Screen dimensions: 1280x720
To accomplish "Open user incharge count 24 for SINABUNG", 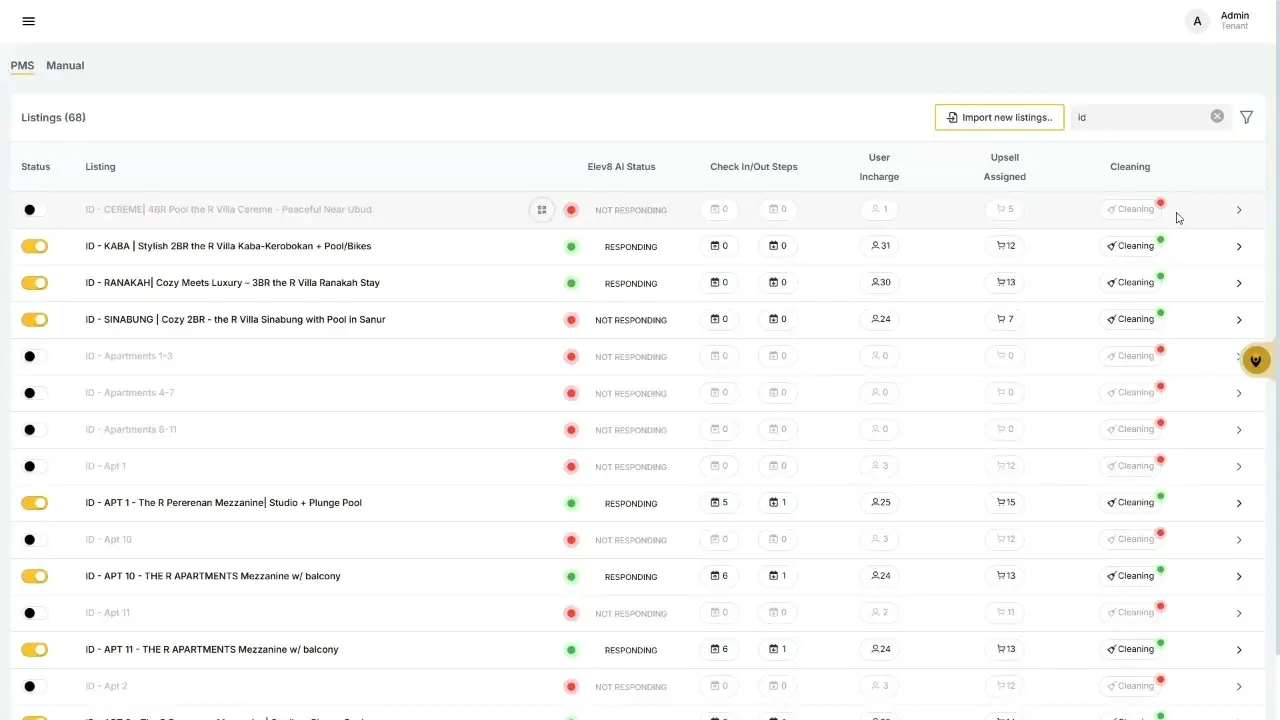I will pyautogui.click(x=880, y=319).
